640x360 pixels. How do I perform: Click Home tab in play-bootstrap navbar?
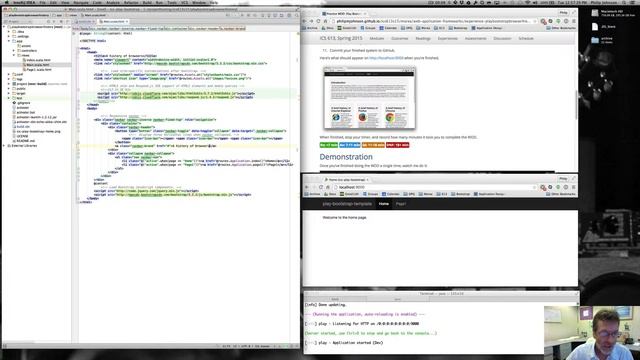click(384, 204)
